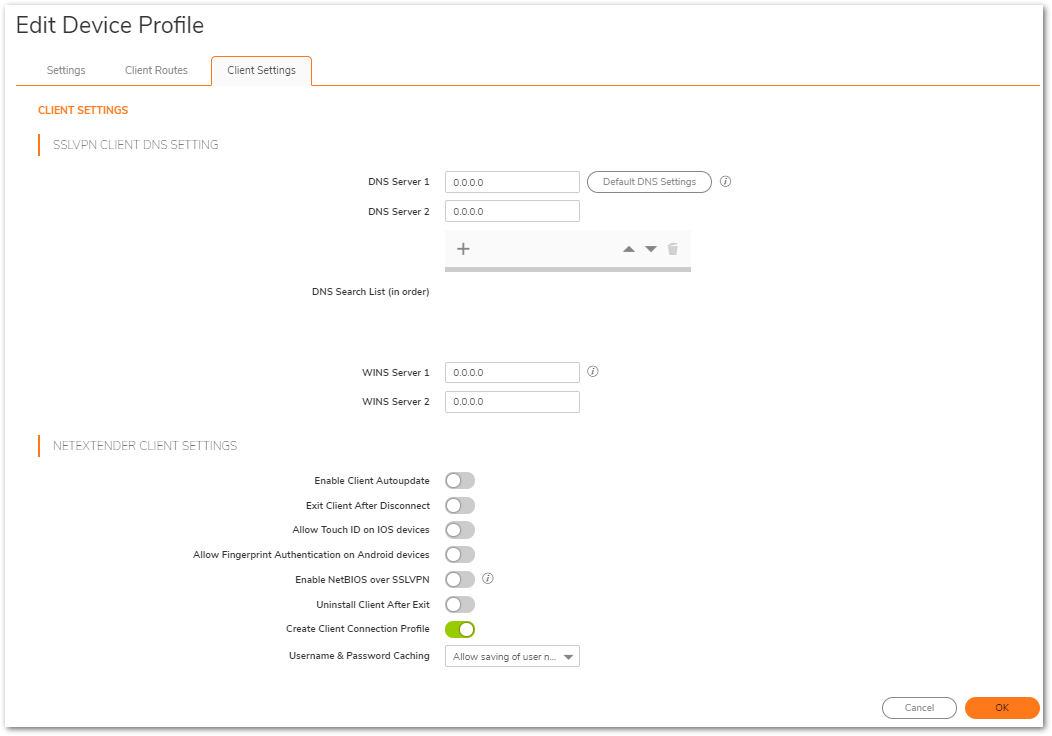Click info icon next to WINS Server 1

tap(592, 372)
